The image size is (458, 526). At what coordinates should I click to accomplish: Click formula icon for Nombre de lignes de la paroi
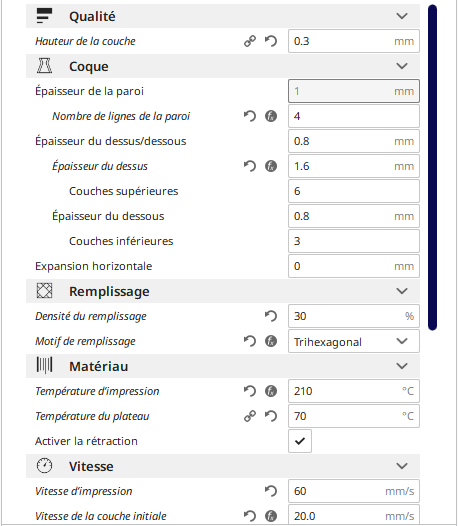[x=271, y=116]
